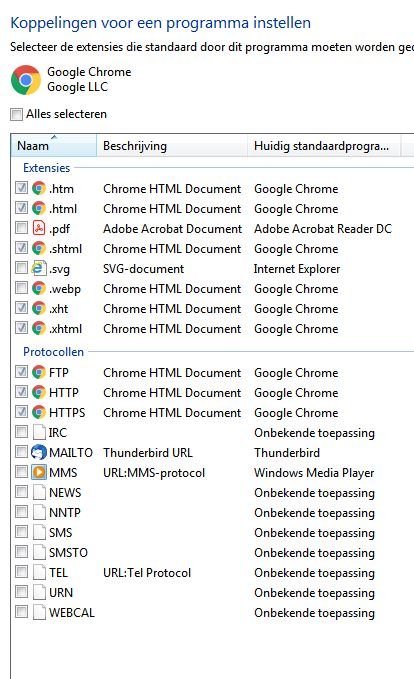Click the blank file icon beside IRC
This screenshot has height=679, width=414.
(x=39, y=432)
